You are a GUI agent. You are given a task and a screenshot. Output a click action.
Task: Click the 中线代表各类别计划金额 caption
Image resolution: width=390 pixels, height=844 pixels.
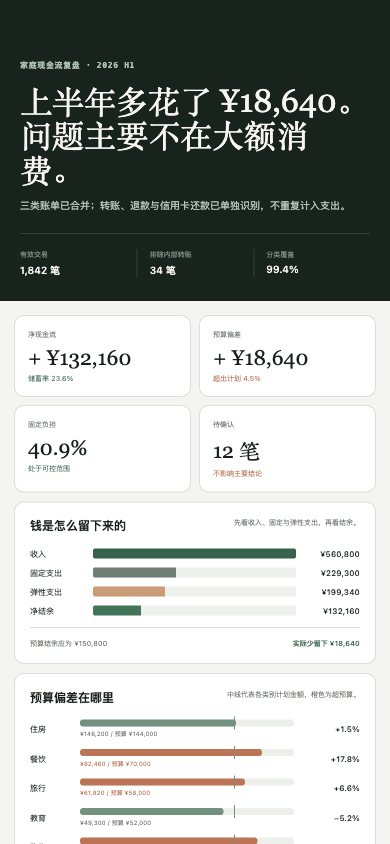[293, 695]
